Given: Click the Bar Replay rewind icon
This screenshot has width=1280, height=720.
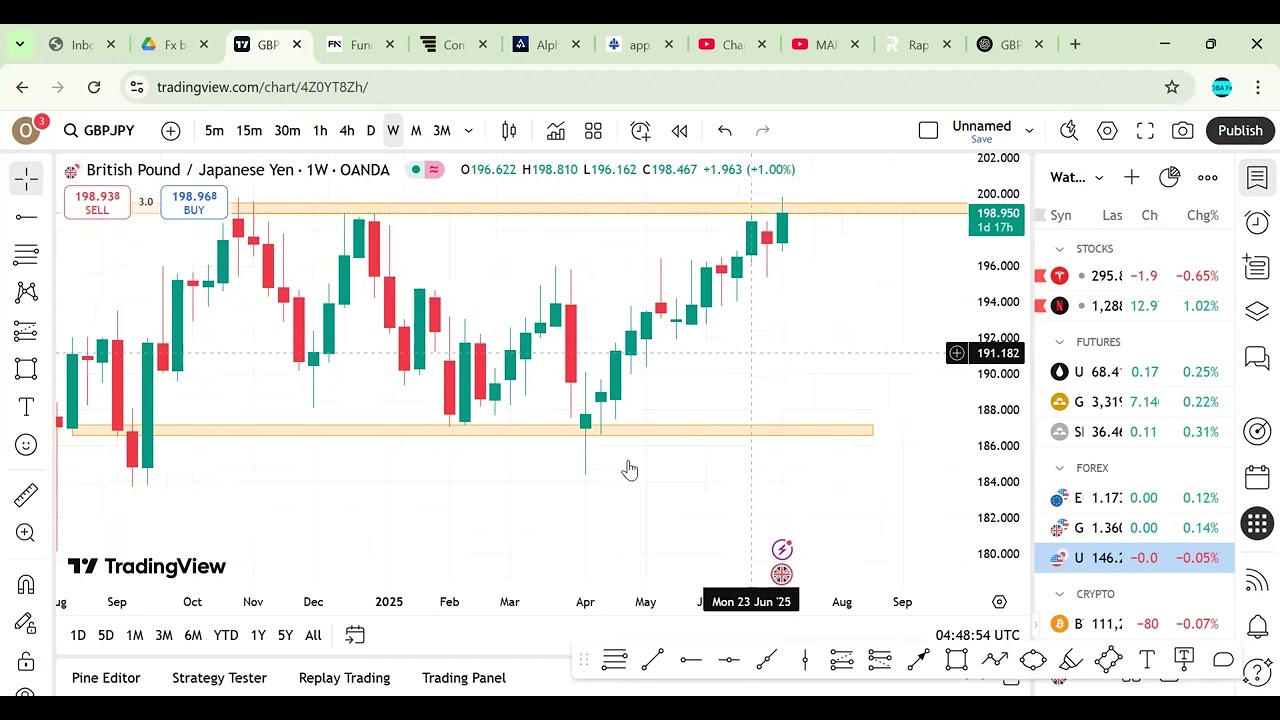Looking at the screenshot, I should coord(679,131).
